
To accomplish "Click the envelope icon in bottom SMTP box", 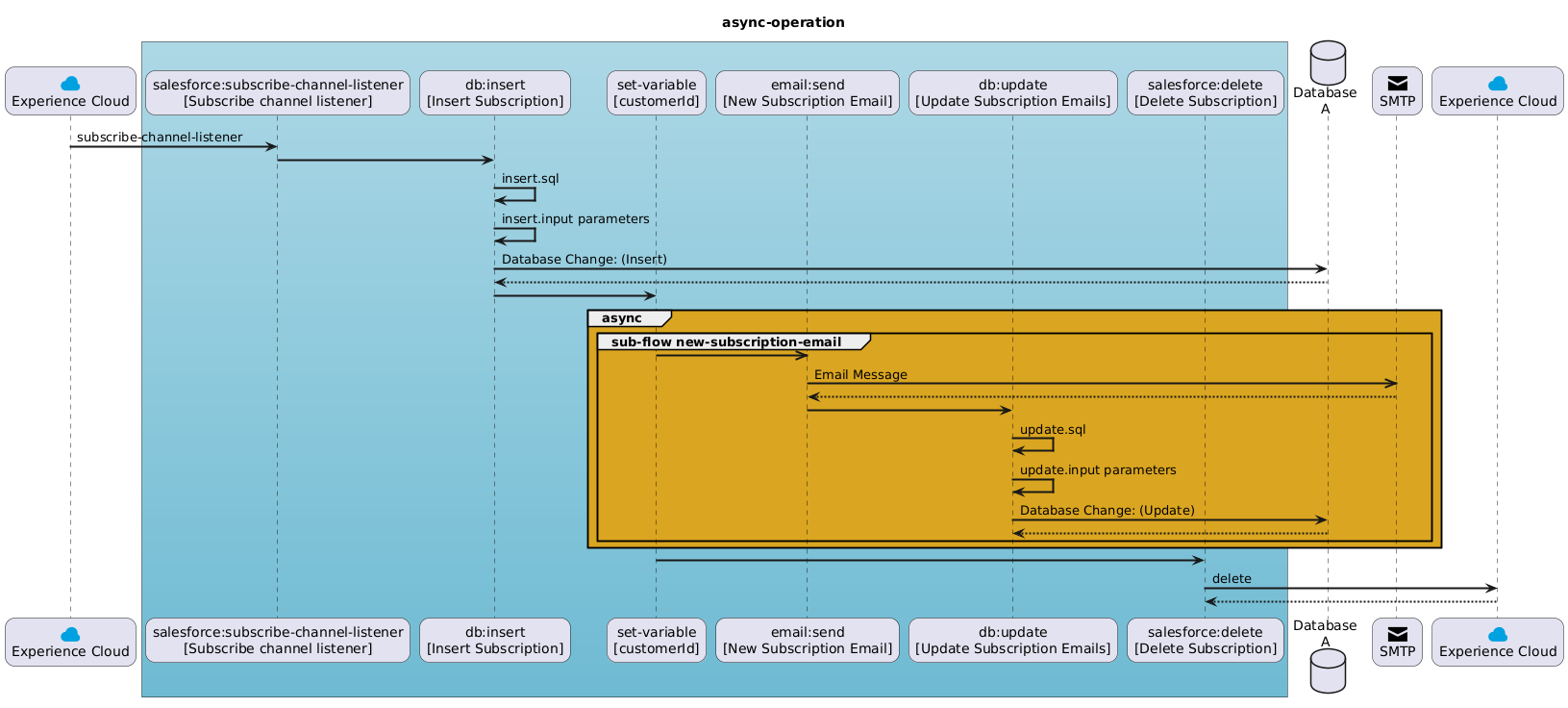I will (x=1397, y=634).
